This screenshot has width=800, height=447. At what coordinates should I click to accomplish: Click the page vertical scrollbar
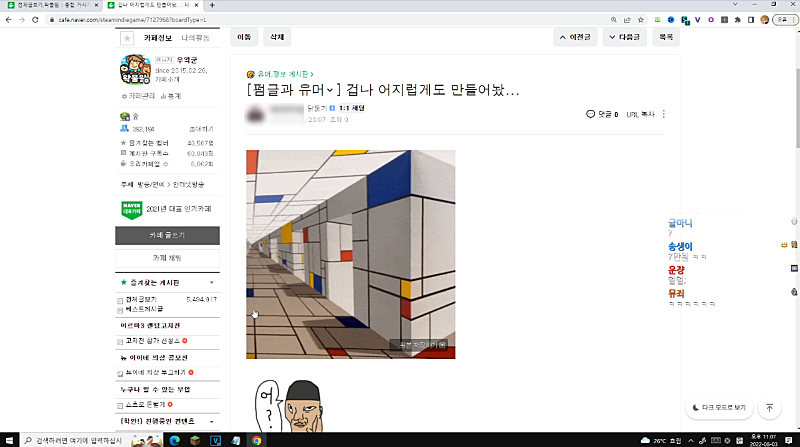797,107
